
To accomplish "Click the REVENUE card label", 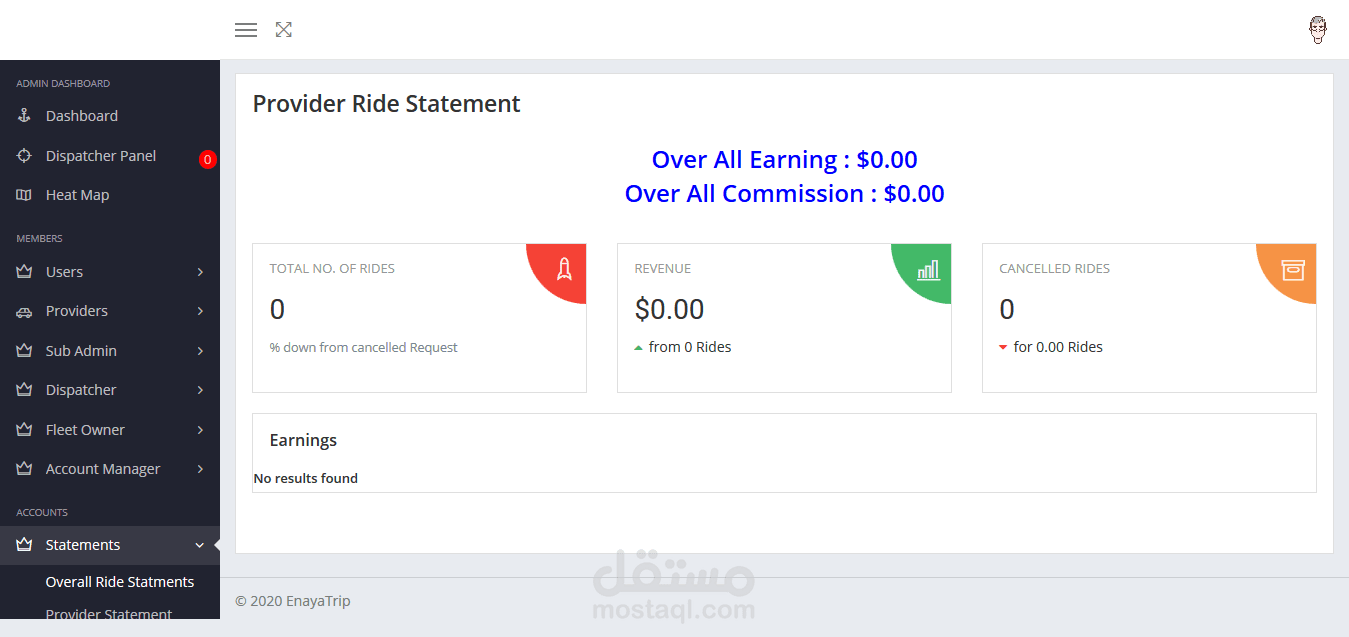I will 663,269.
